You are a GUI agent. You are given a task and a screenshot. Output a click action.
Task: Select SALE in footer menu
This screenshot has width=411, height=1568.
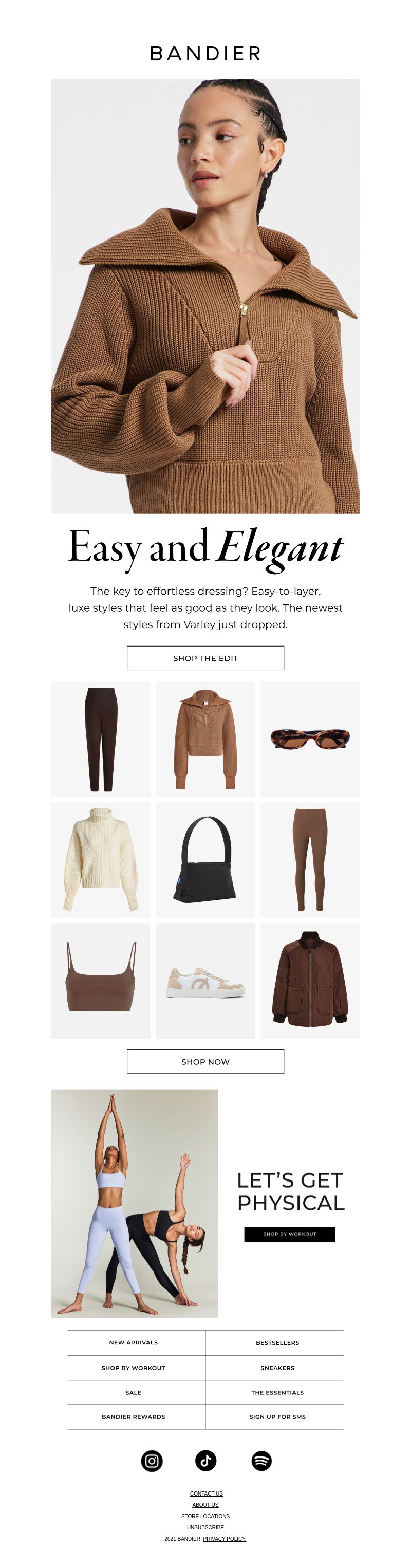[x=134, y=1393]
